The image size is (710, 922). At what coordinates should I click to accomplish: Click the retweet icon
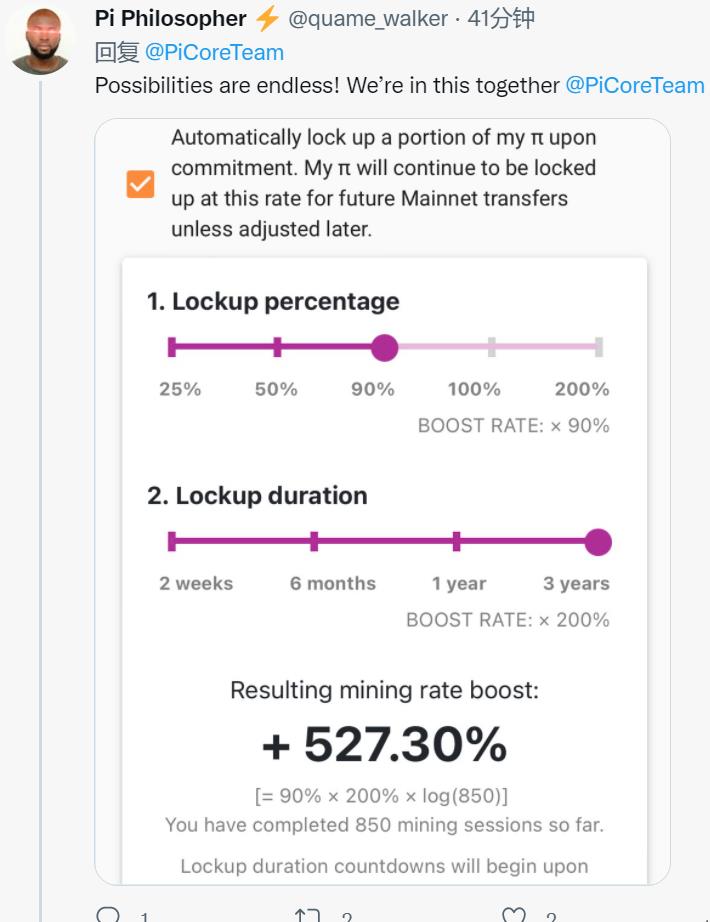[x=307, y=915]
